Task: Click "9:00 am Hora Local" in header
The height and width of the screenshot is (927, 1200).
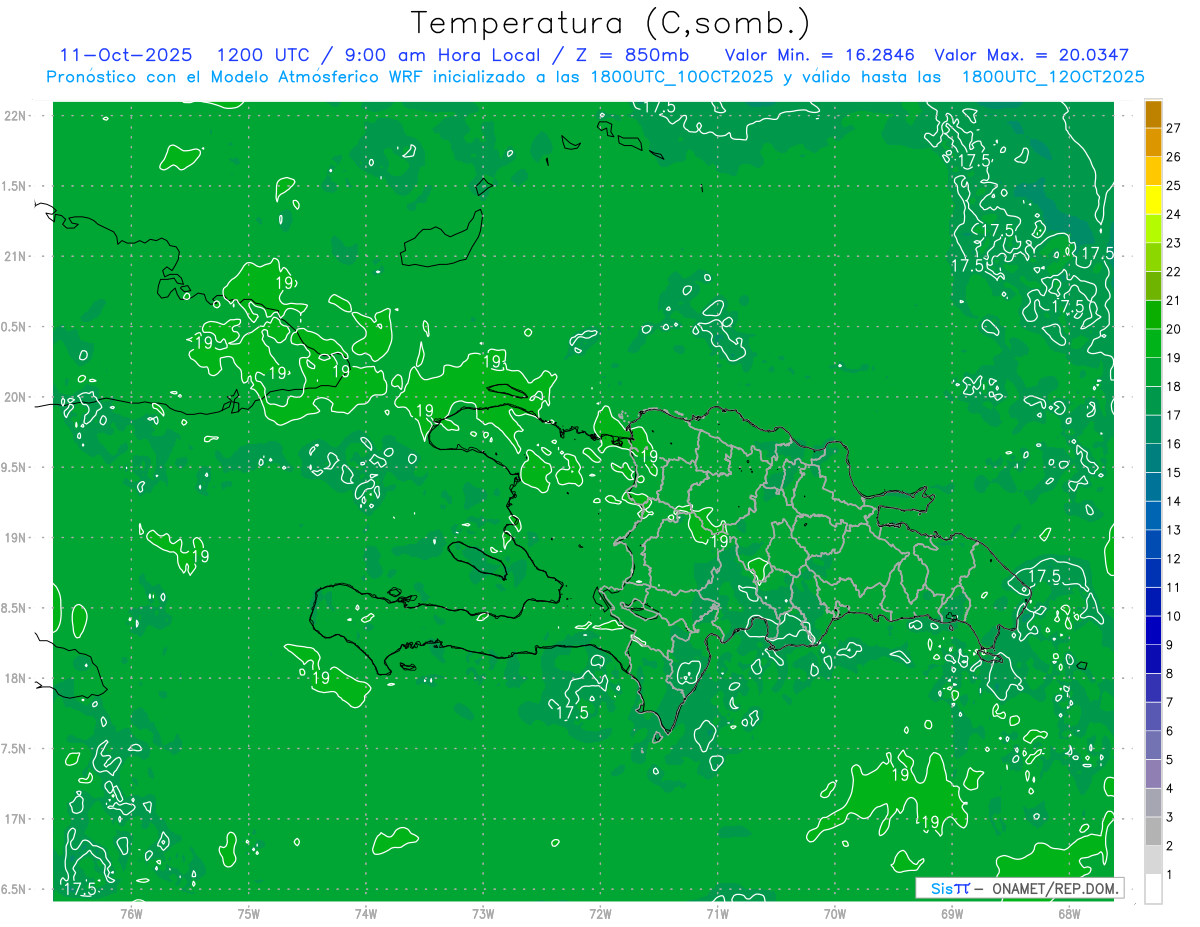Action: click(441, 55)
